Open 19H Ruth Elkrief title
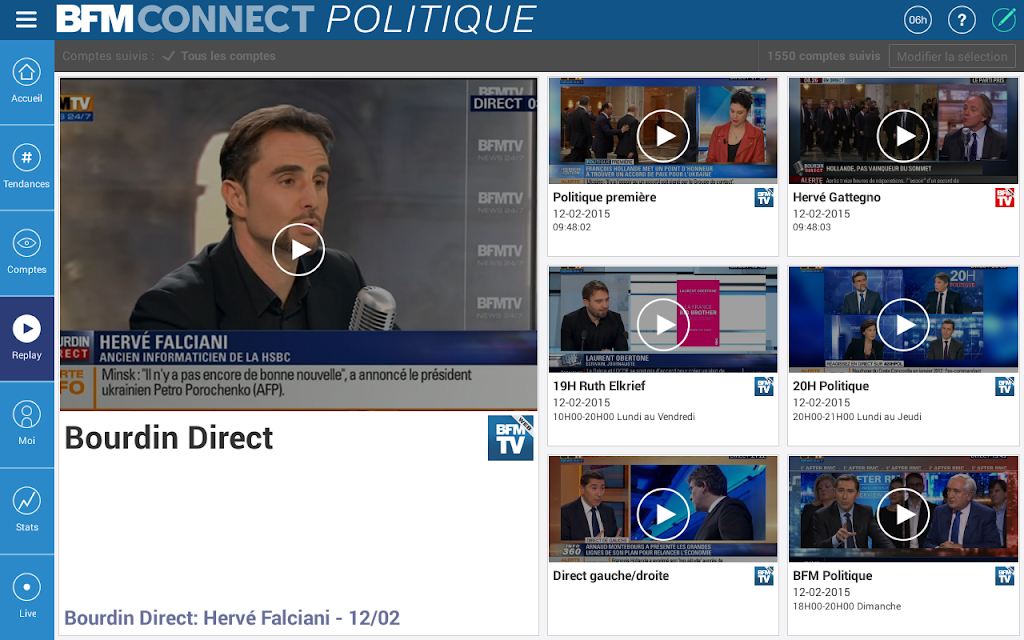The height and width of the screenshot is (640, 1024). (x=599, y=386)
